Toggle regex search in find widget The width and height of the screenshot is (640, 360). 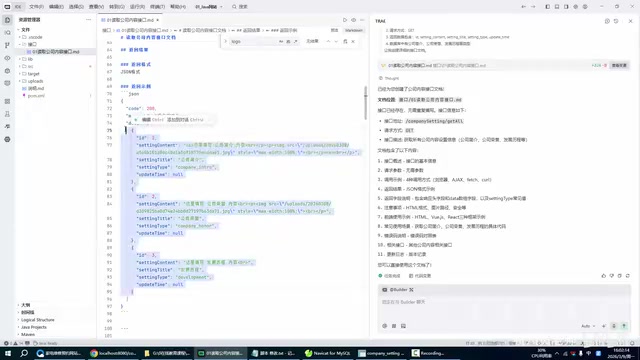(x=296, y=41)
